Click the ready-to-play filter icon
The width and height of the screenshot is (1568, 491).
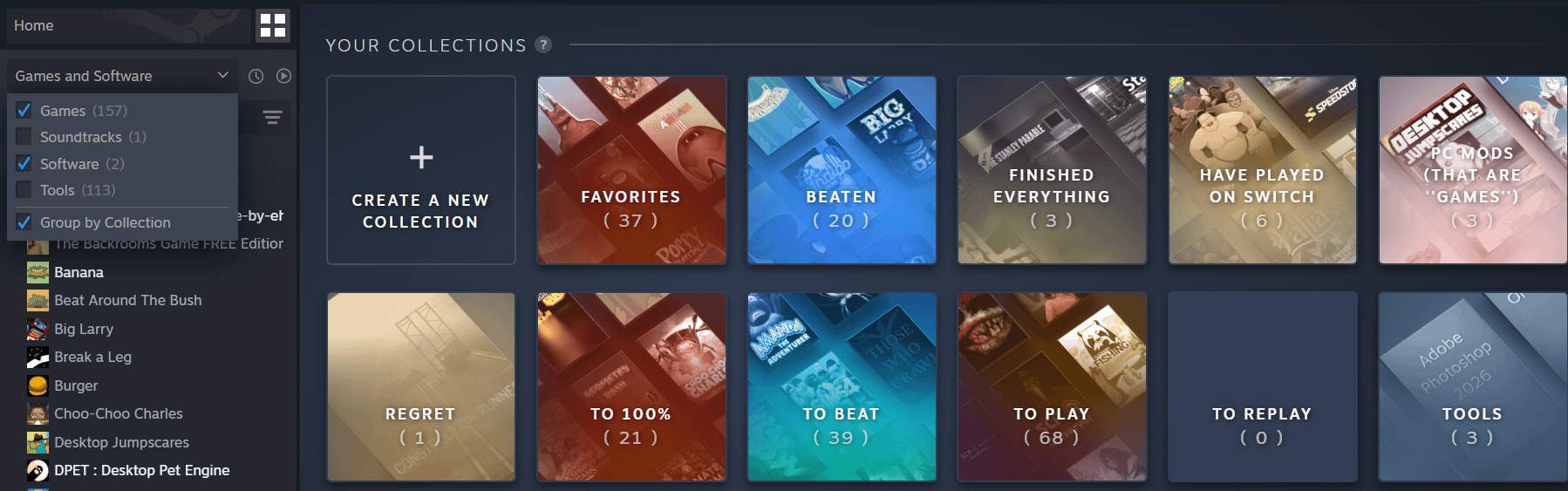click(x=283, y=76)
